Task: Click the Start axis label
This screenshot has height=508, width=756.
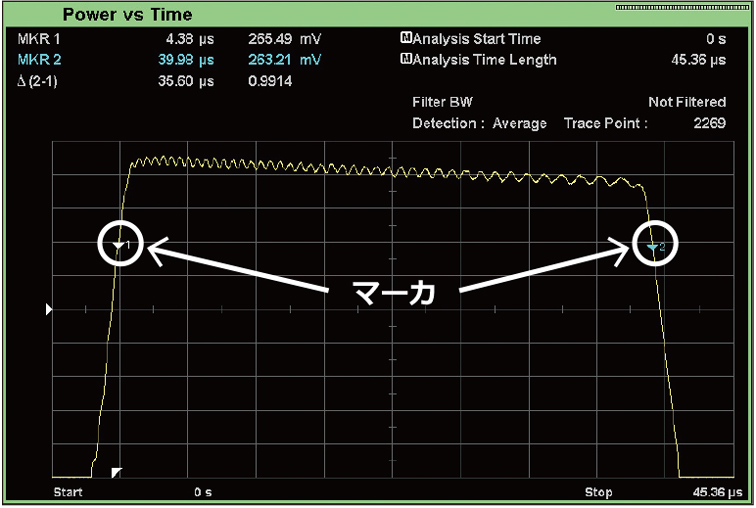Action: pos(68,492)
